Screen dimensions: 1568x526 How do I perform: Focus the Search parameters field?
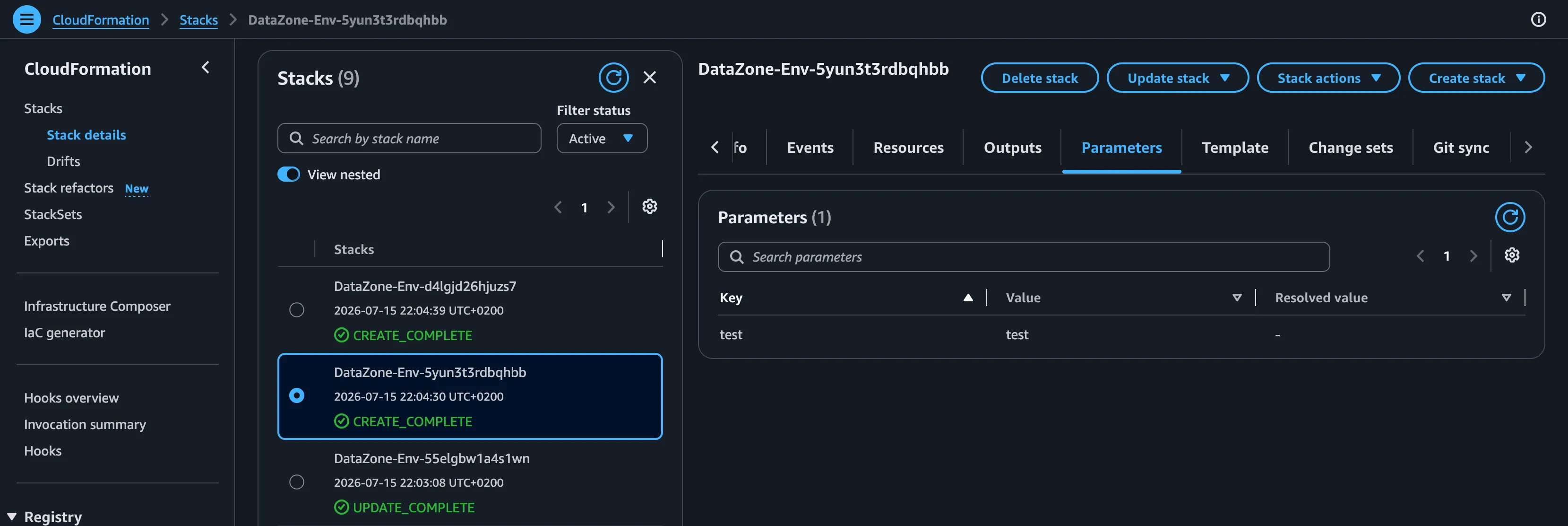tap(1023, 256)
